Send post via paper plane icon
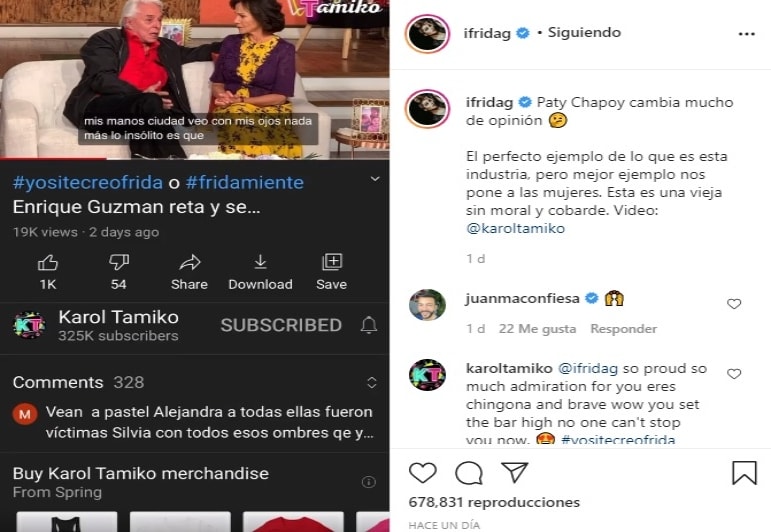This screenshot has height=532, width=771. (514, 472)
